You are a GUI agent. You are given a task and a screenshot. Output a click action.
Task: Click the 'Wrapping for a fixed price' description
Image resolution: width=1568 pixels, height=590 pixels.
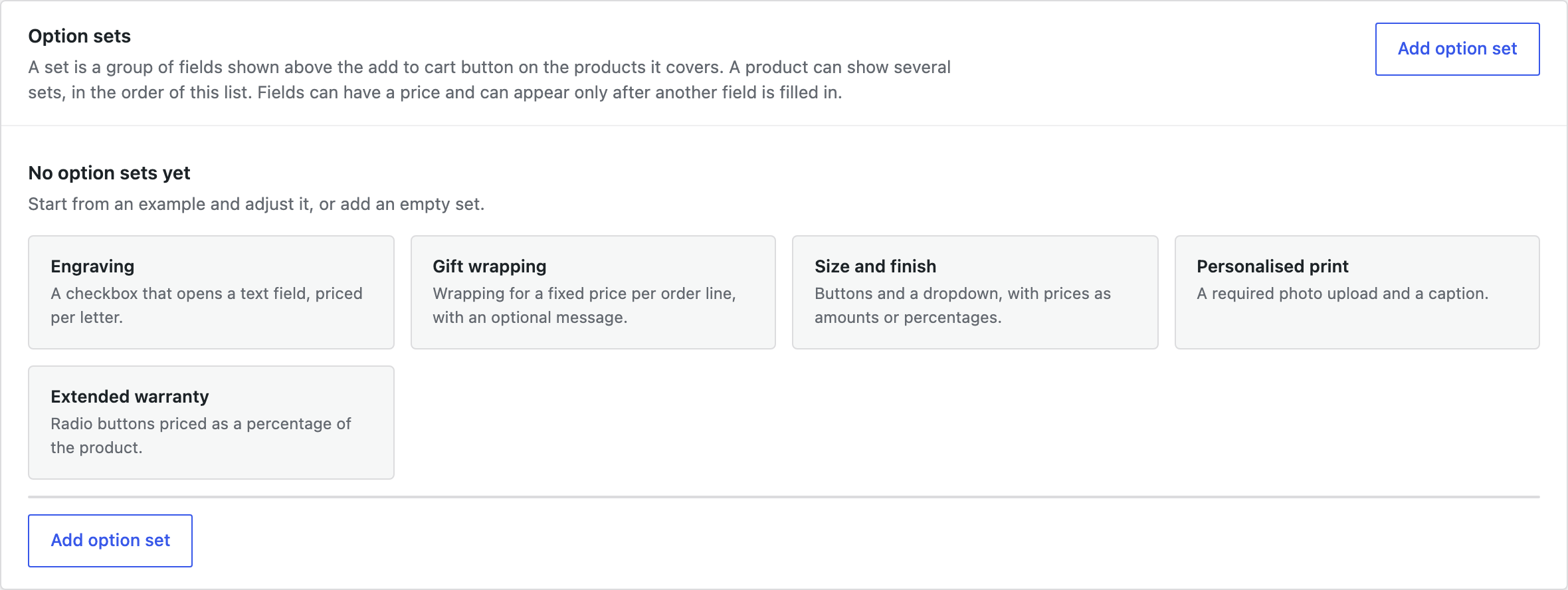click(585, 306)
